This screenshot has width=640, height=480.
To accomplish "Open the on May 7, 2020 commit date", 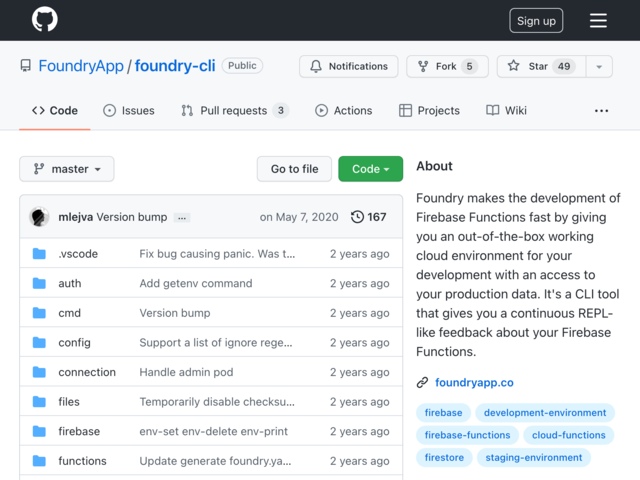I will 299,217.
